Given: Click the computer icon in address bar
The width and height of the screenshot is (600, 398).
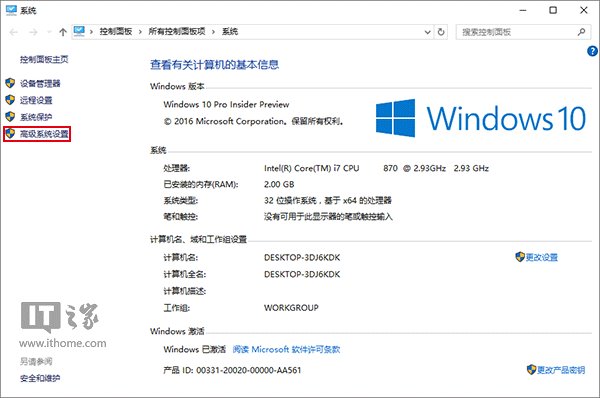Looking at the screenshot, I should 79,31.
